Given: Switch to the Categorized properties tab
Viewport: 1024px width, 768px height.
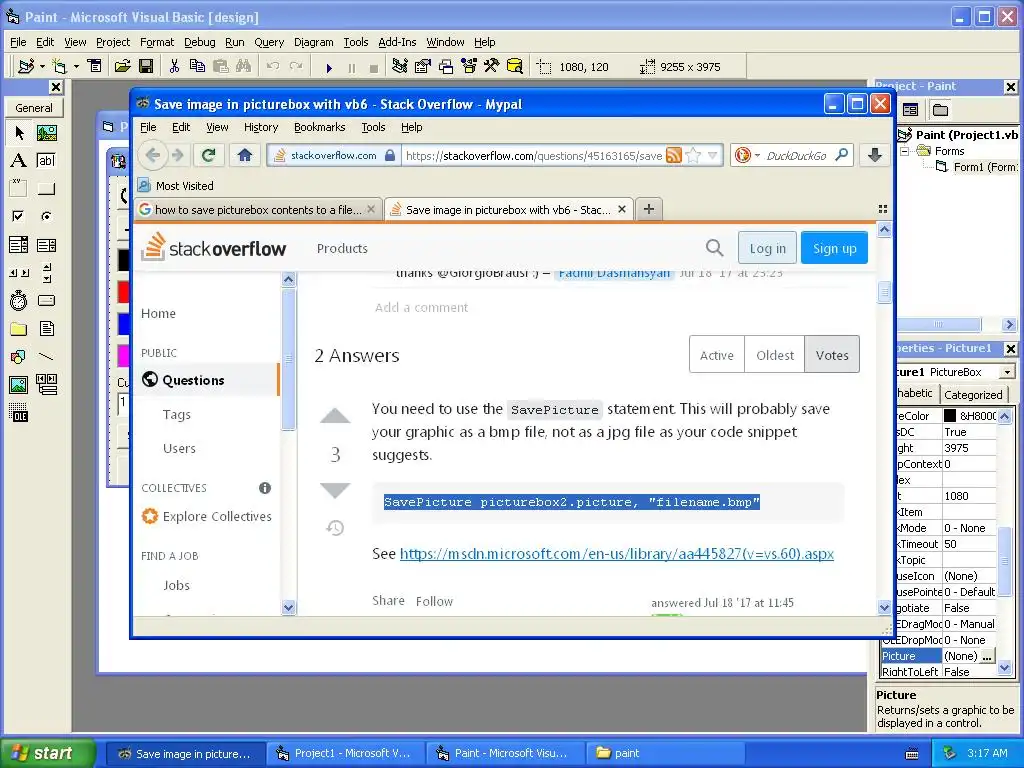Looking at the screenshot, I should [973, 394].
